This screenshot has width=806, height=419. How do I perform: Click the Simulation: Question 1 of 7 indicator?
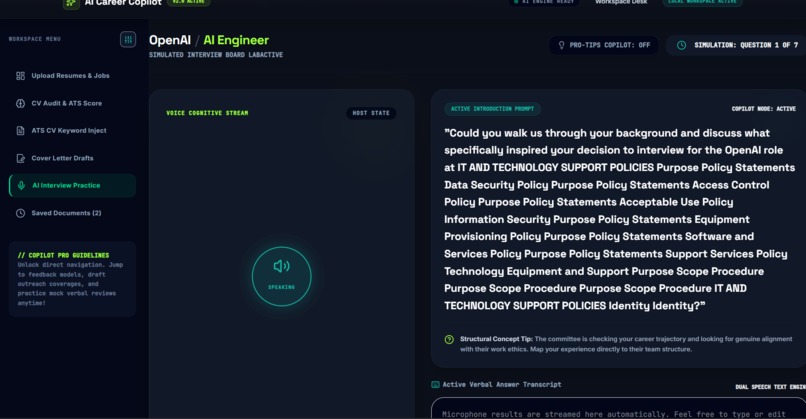point(736,45)
